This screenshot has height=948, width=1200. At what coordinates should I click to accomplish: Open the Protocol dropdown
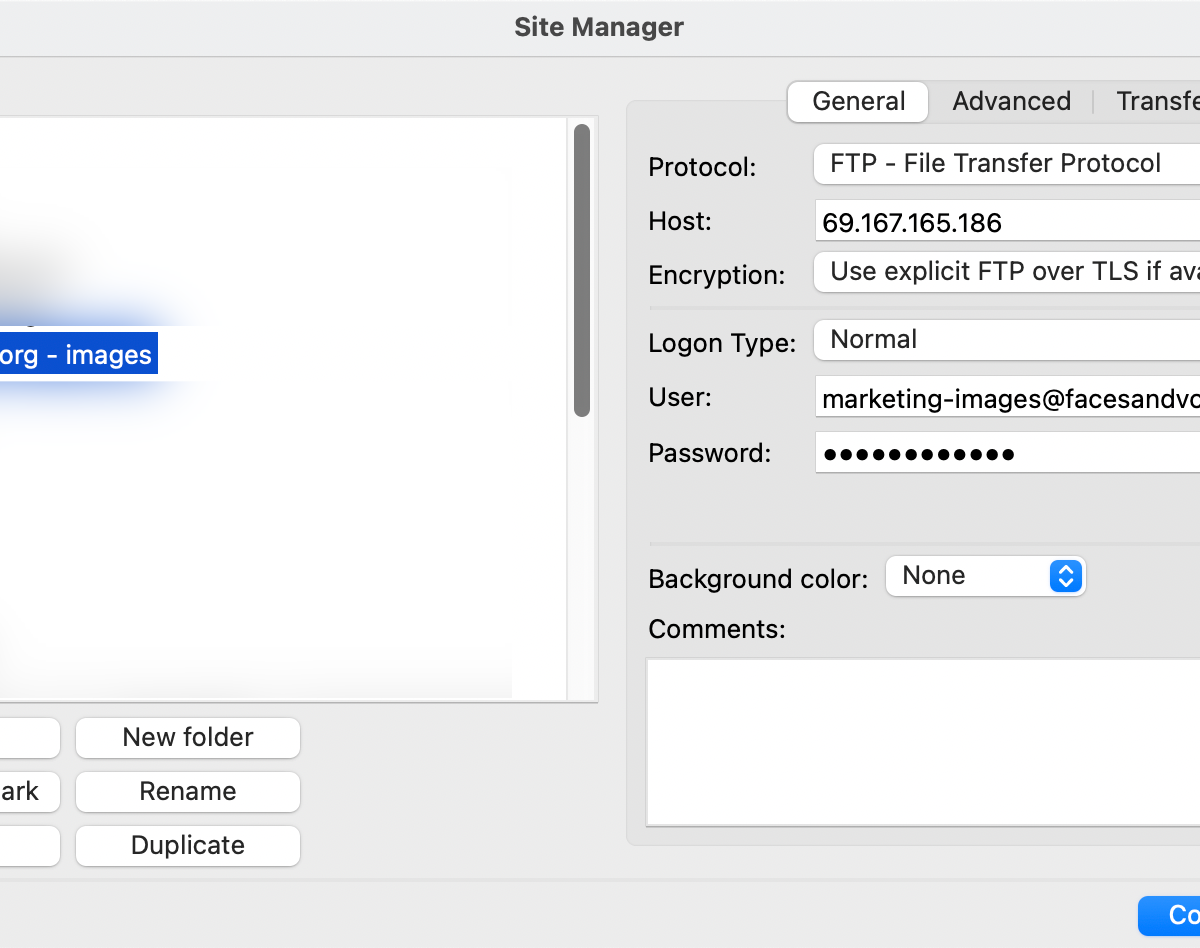(x=1006, y=164)
